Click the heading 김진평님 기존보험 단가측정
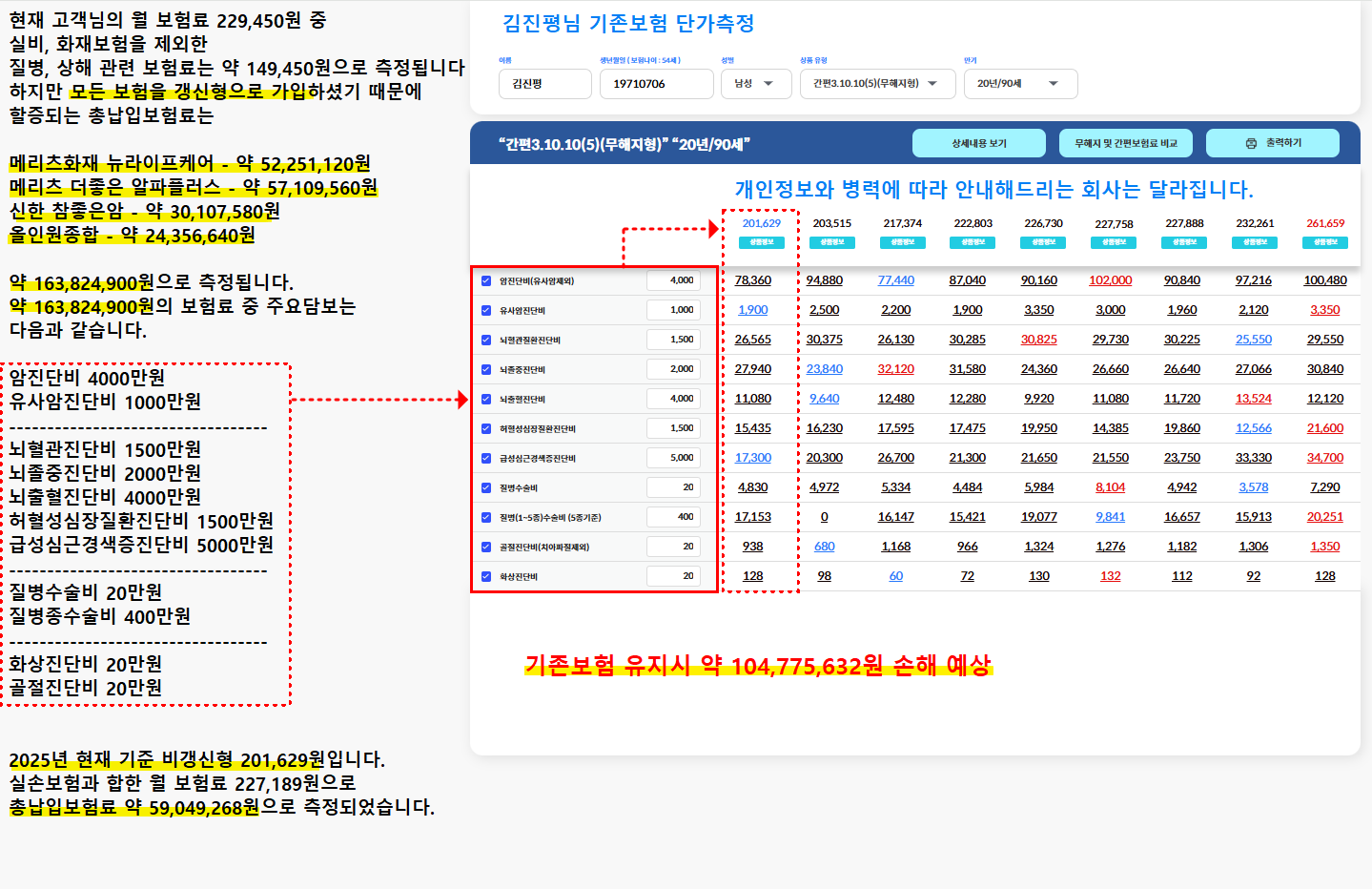 point(628,23)
